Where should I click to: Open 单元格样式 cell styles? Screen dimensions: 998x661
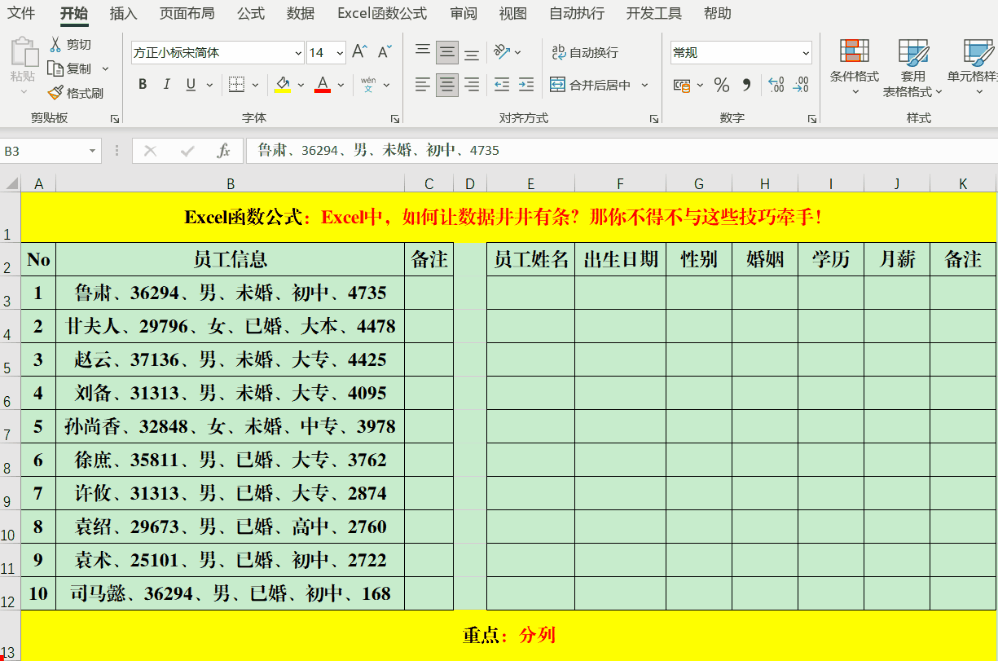click(x=973, y=66)
